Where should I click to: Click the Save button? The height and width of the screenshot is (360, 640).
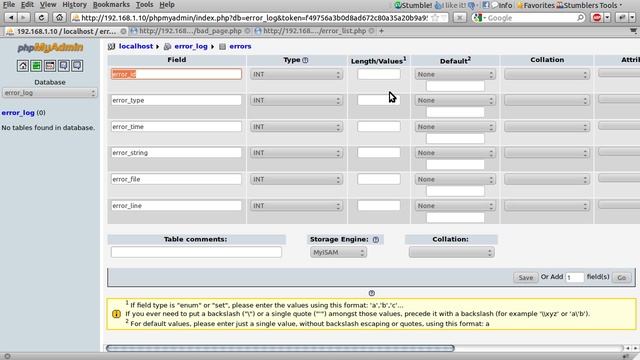(x=525, y=278)
